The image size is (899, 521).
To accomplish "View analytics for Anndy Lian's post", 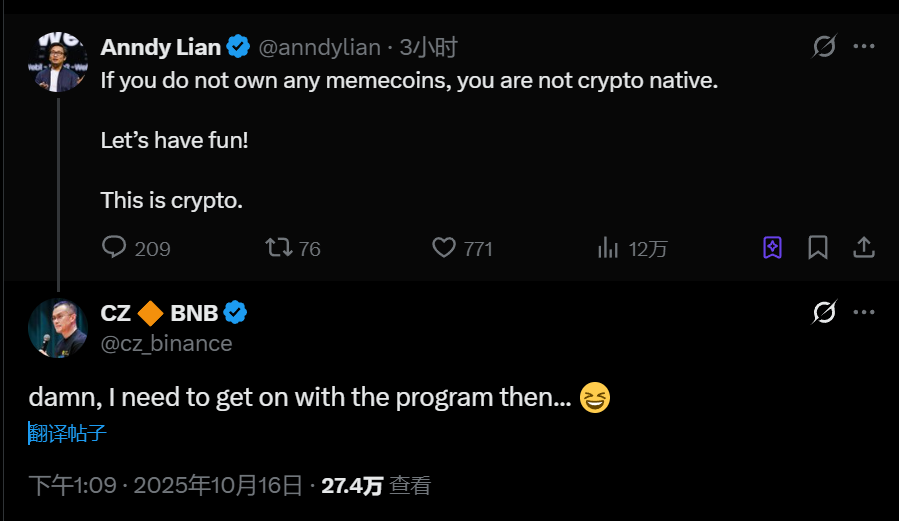I will [x=607, y=247].
